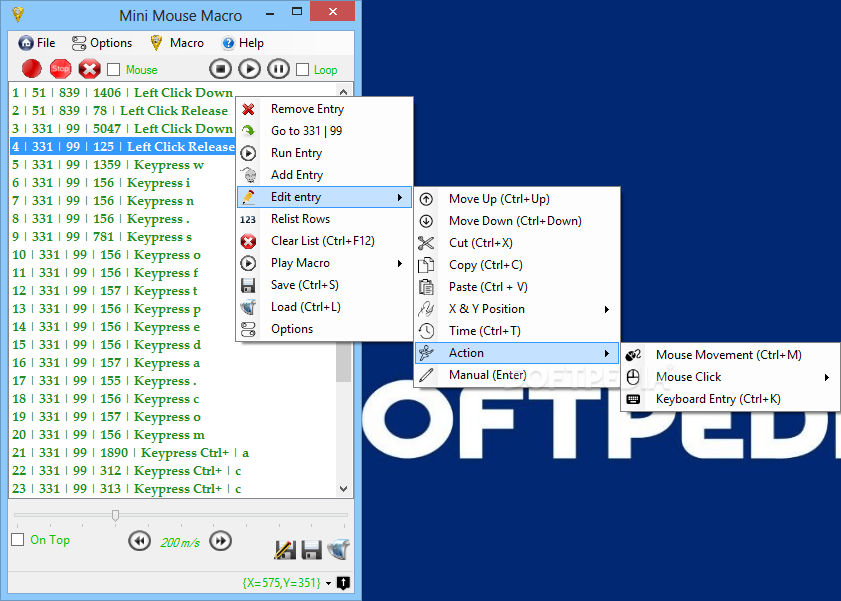The height and width of the screenshot is (601, 841).
Task: Click the bottom load macro icon
Action: coord(338,550)
